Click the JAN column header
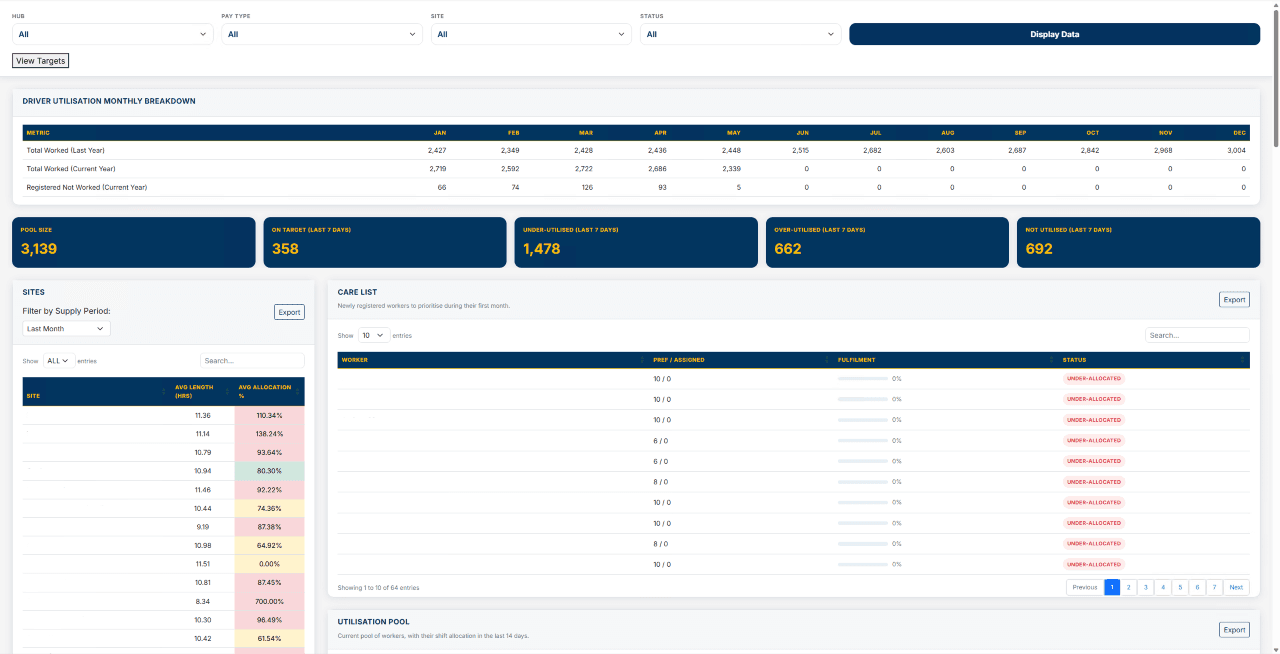 pos(440,132)
